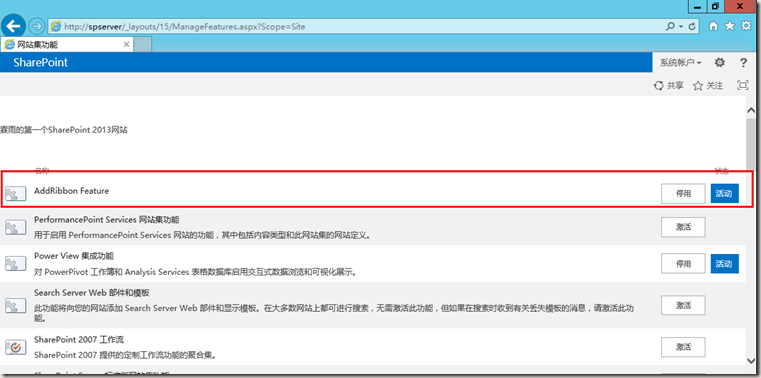The image size is (761, 378).
Task: Open the browser Tools gear icon
Action: 746,26
